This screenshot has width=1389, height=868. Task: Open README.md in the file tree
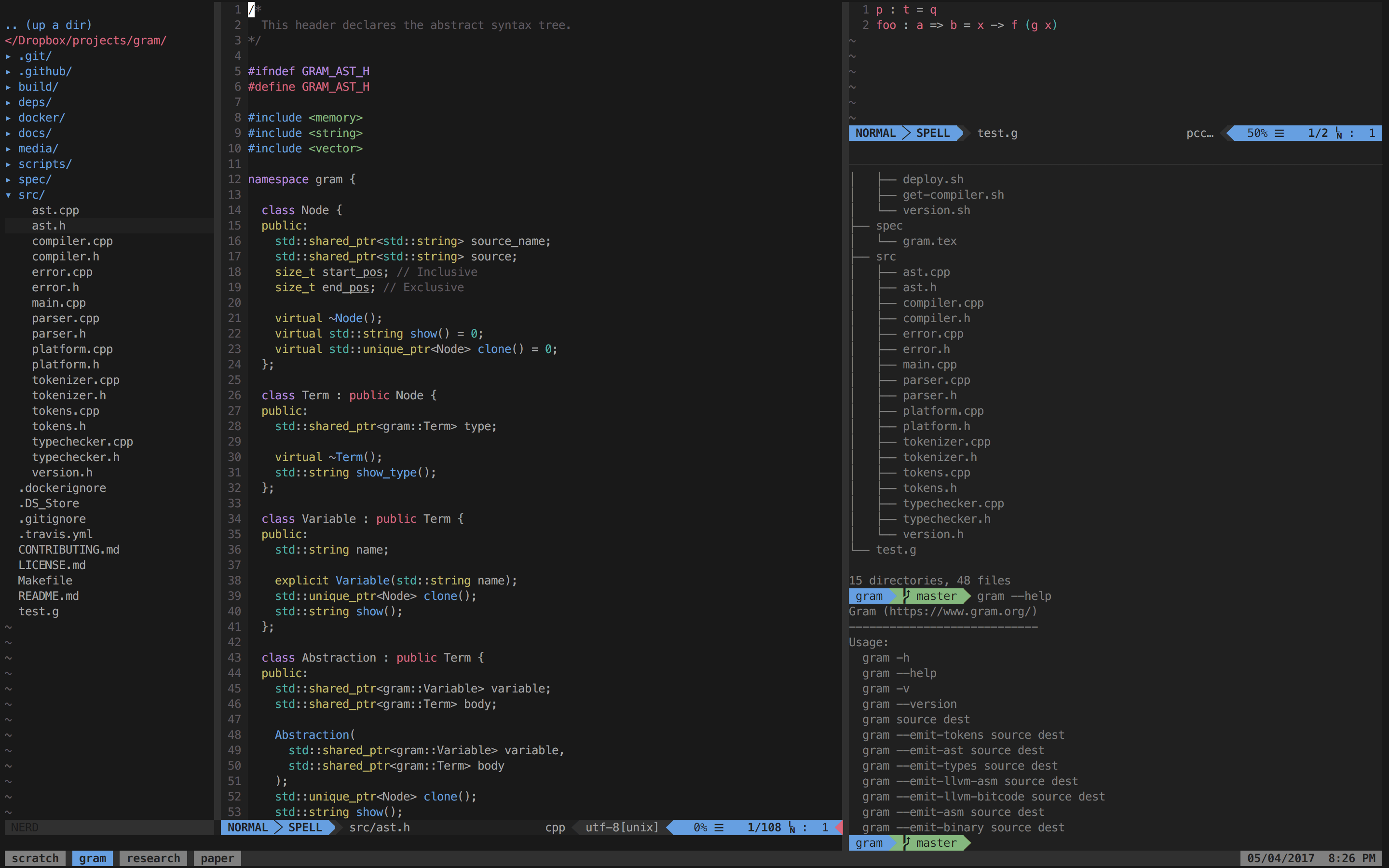(x=48, y=597)
